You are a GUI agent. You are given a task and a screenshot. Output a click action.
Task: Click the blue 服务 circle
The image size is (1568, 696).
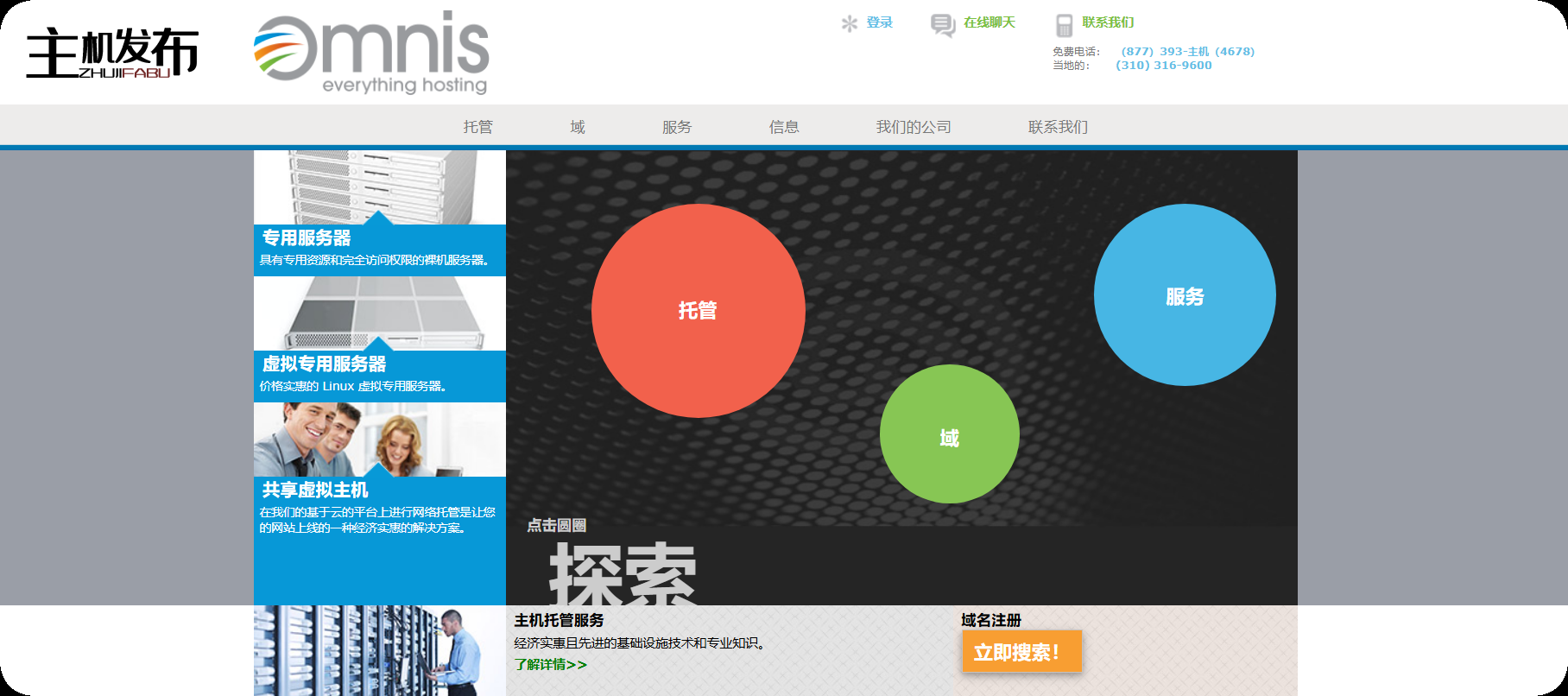pos(1185,295)
